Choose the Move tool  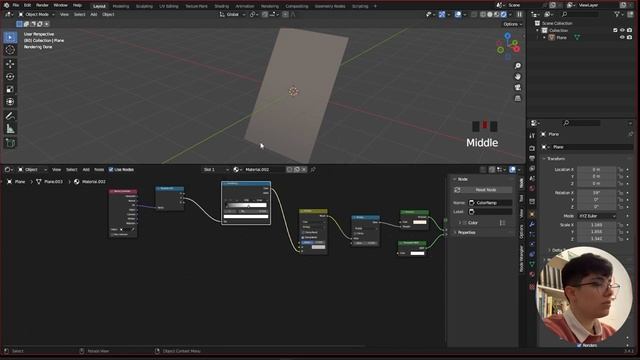pyautogui.click(x=10, y=64)
